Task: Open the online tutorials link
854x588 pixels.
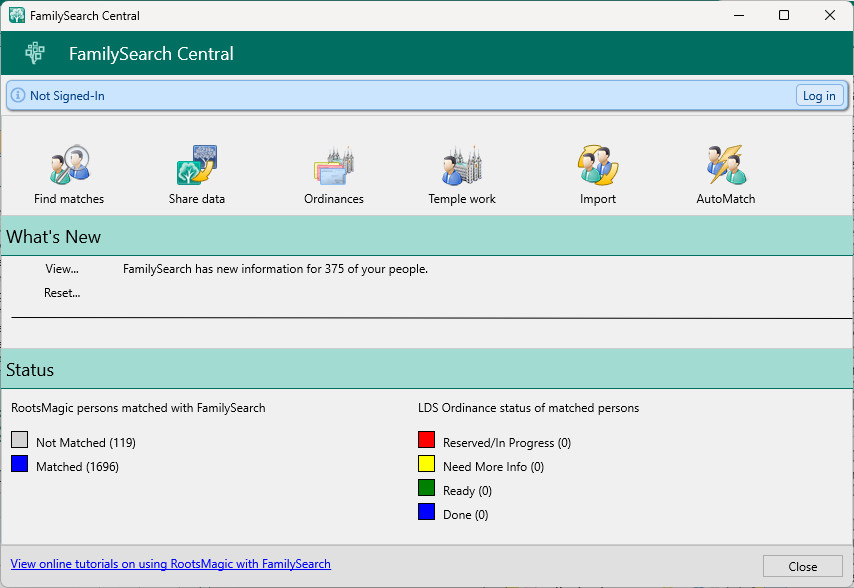Action: (171, 564)
